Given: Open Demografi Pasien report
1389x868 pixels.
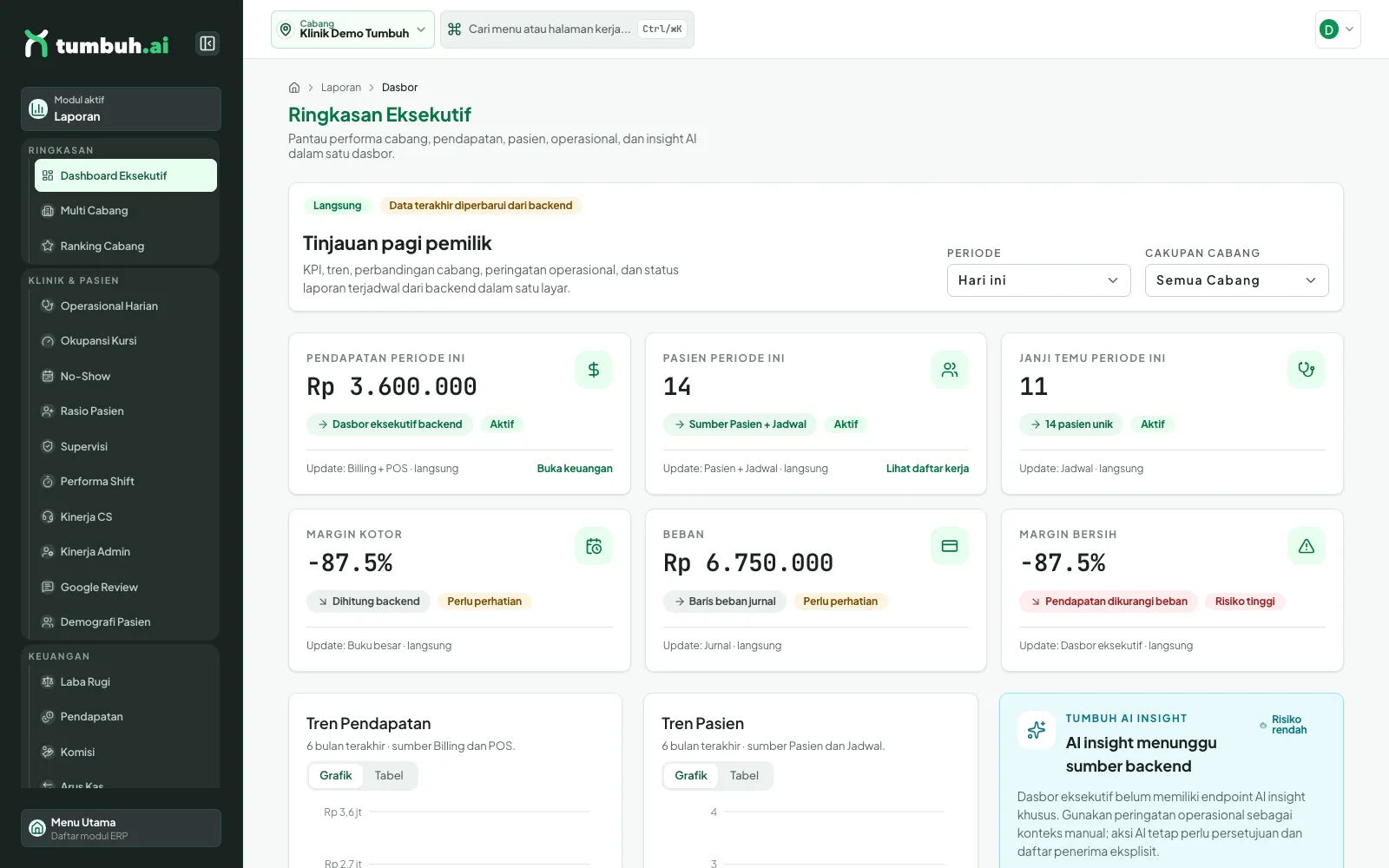Looking at the screenshot, I should click(126, 621).
